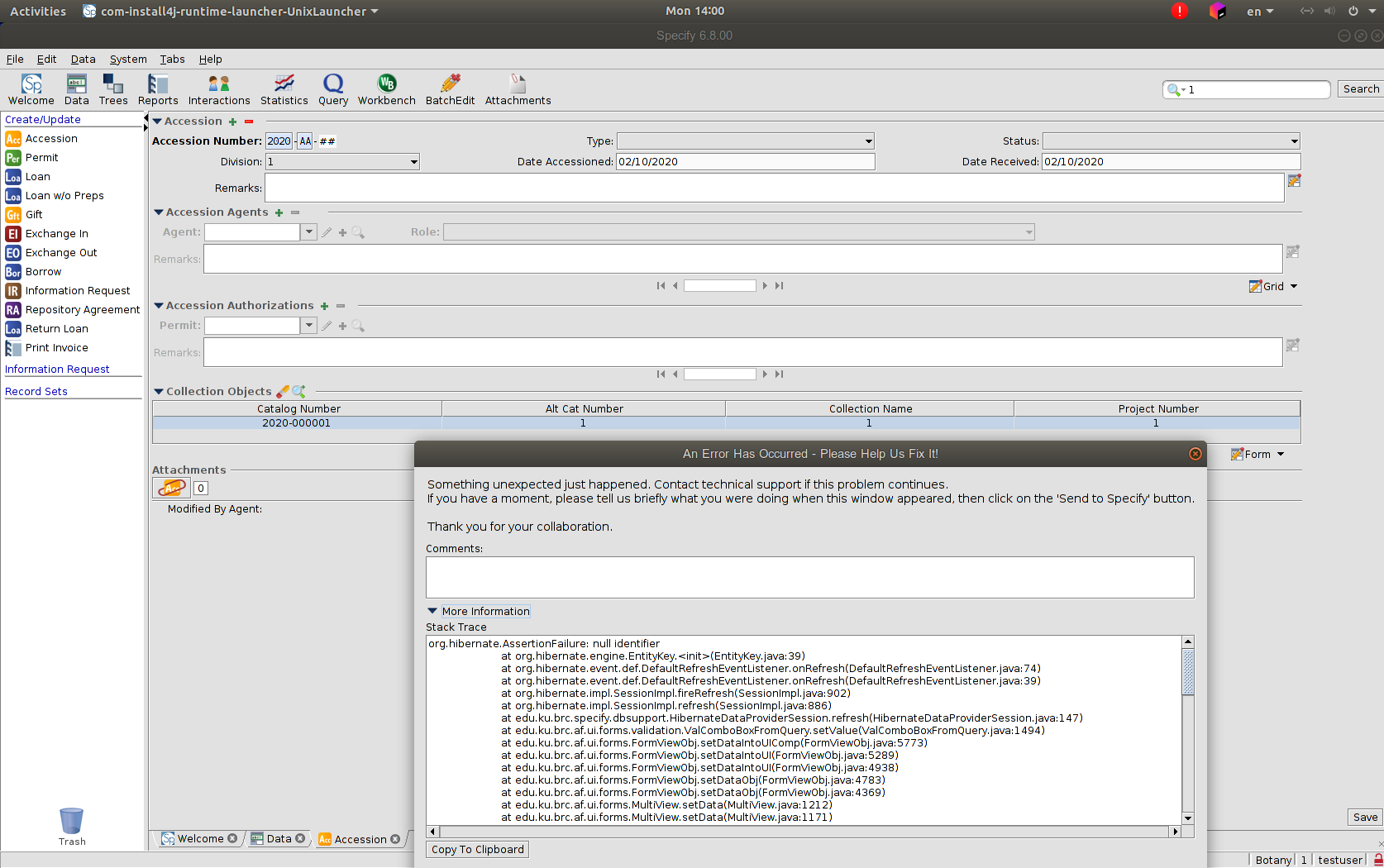Open the Trees tool
This screenshot has height=868, width=1384.
112,88
